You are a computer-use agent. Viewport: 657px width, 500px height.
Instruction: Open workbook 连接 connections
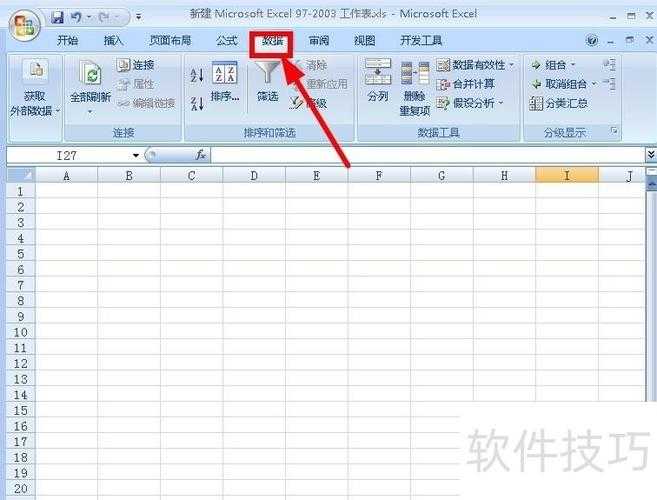[x=135, y=65]
